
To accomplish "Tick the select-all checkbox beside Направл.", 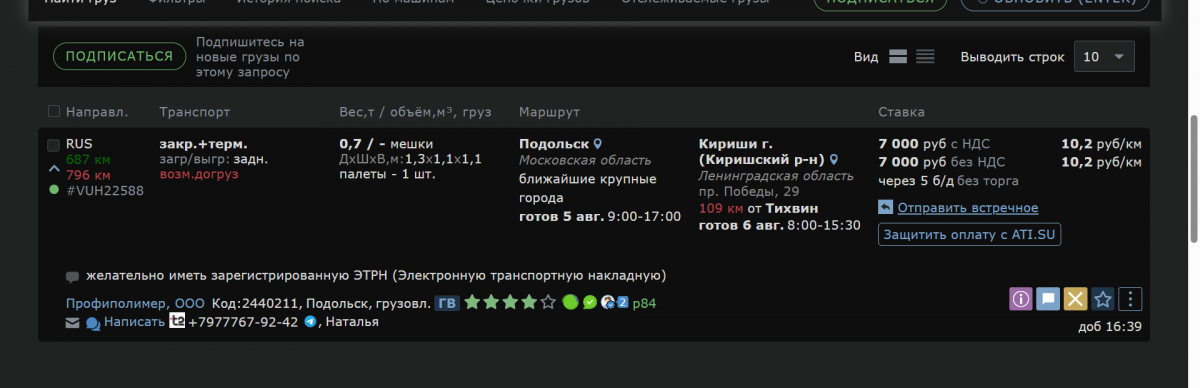I will 54,111.
